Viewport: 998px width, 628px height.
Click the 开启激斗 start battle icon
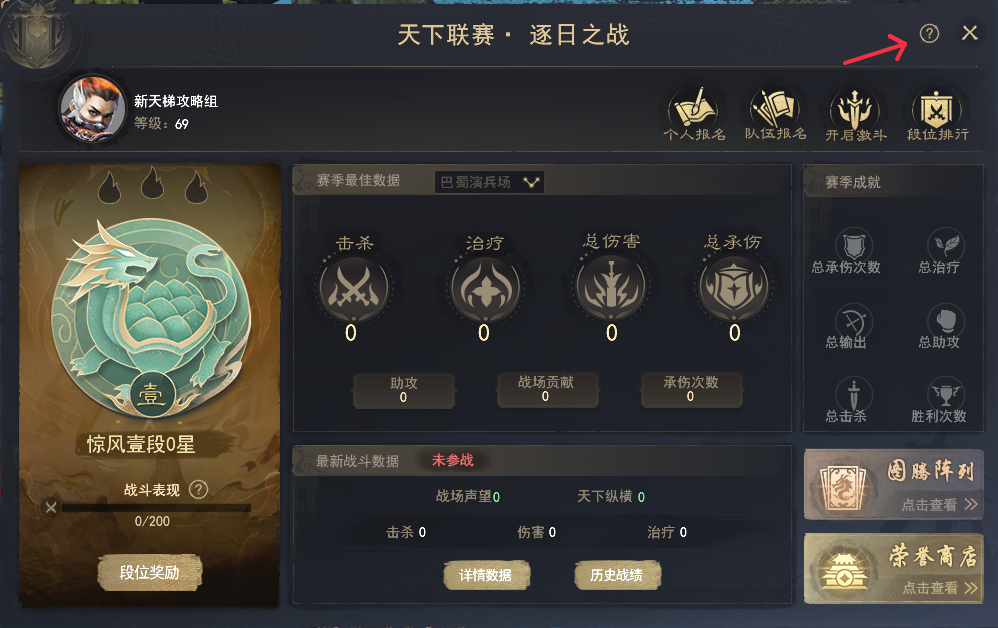(856, 115)
